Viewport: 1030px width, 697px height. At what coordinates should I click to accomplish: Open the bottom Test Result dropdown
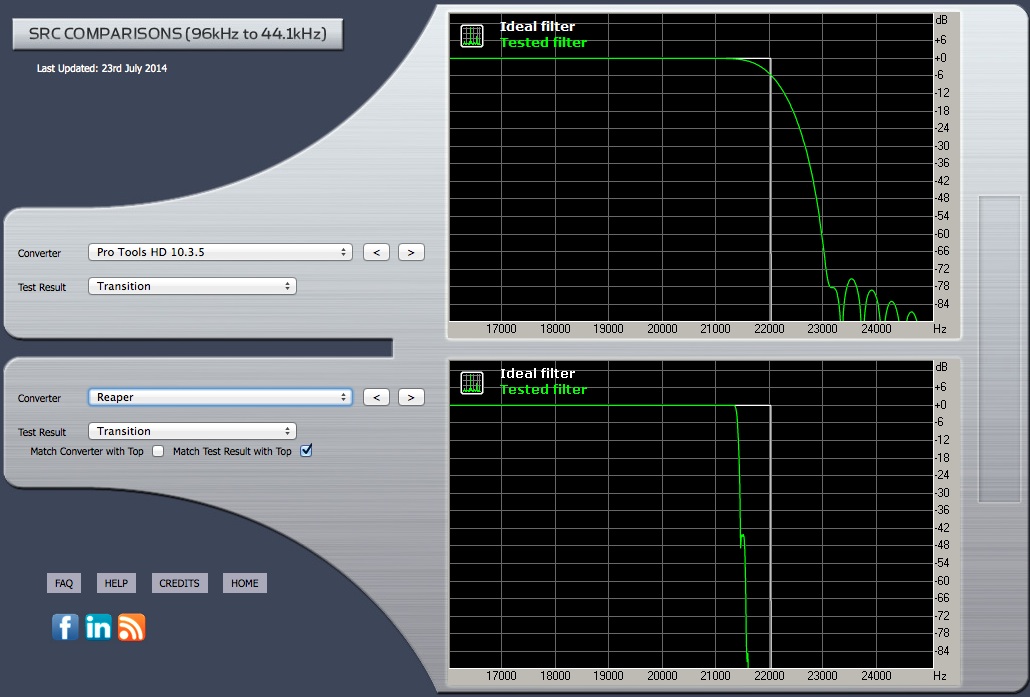[192, 432]
